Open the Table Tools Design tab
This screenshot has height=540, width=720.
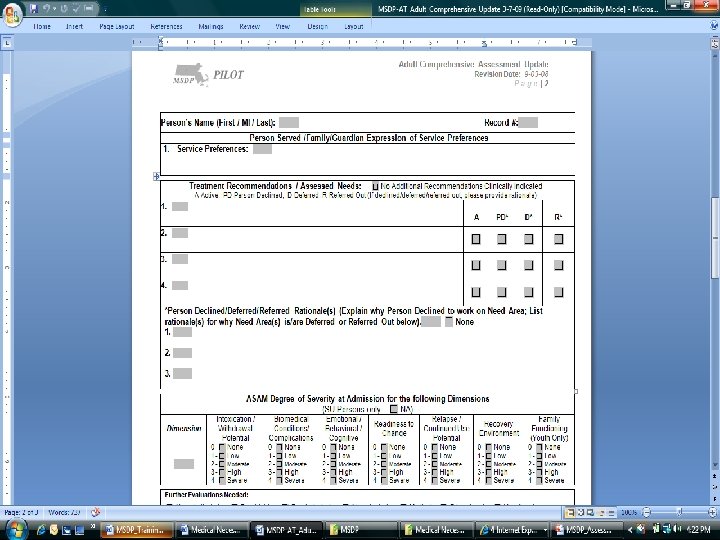point(317,27)
